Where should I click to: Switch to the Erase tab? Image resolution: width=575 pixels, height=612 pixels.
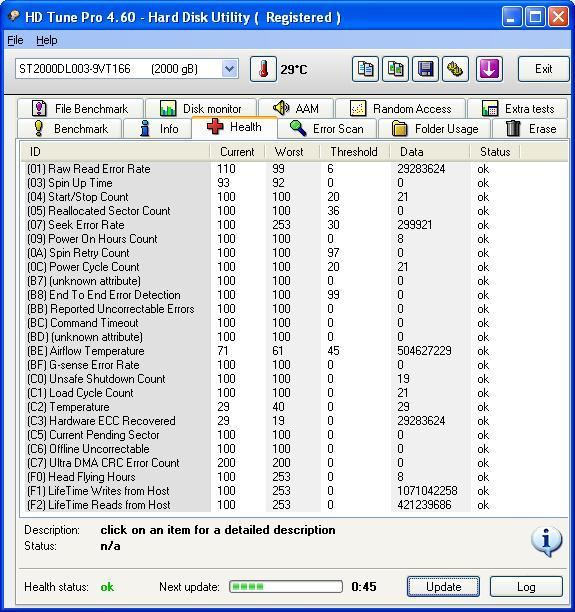530,128
